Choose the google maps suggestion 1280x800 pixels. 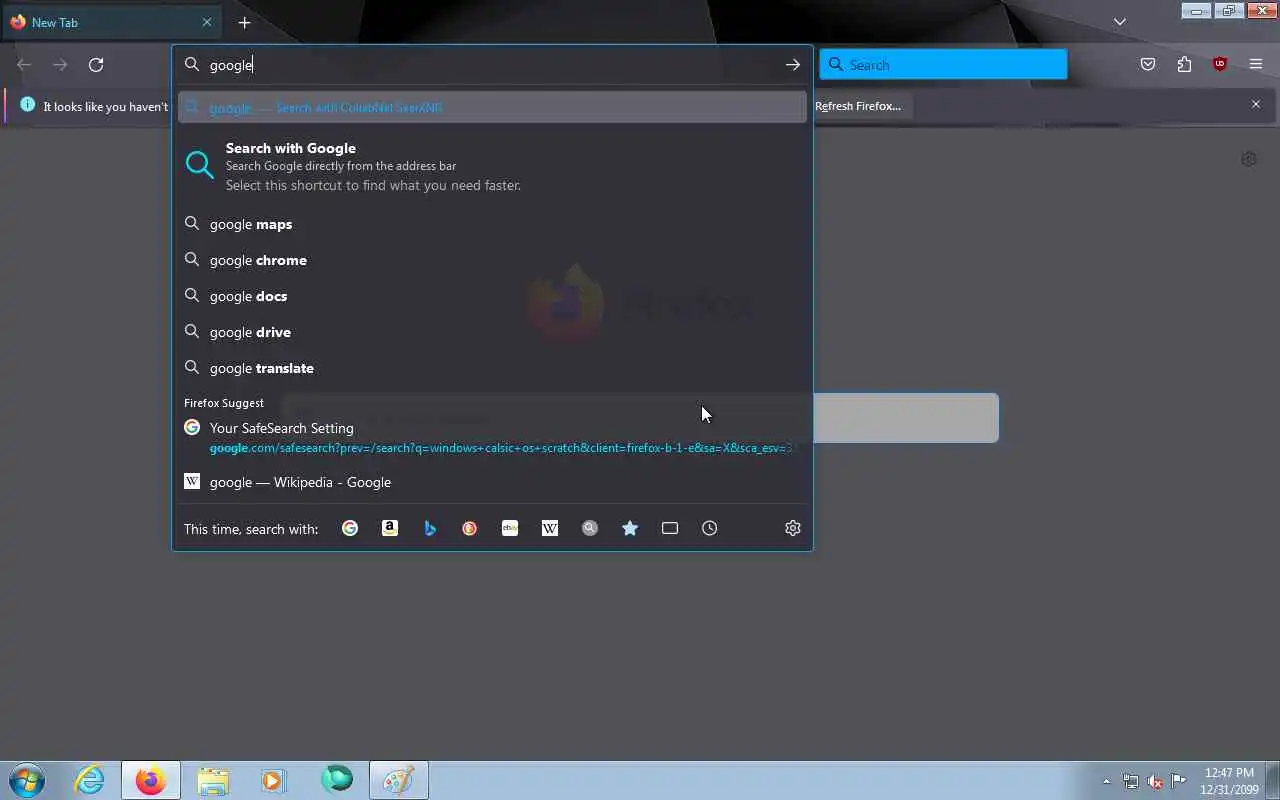[x=492, y=224]
